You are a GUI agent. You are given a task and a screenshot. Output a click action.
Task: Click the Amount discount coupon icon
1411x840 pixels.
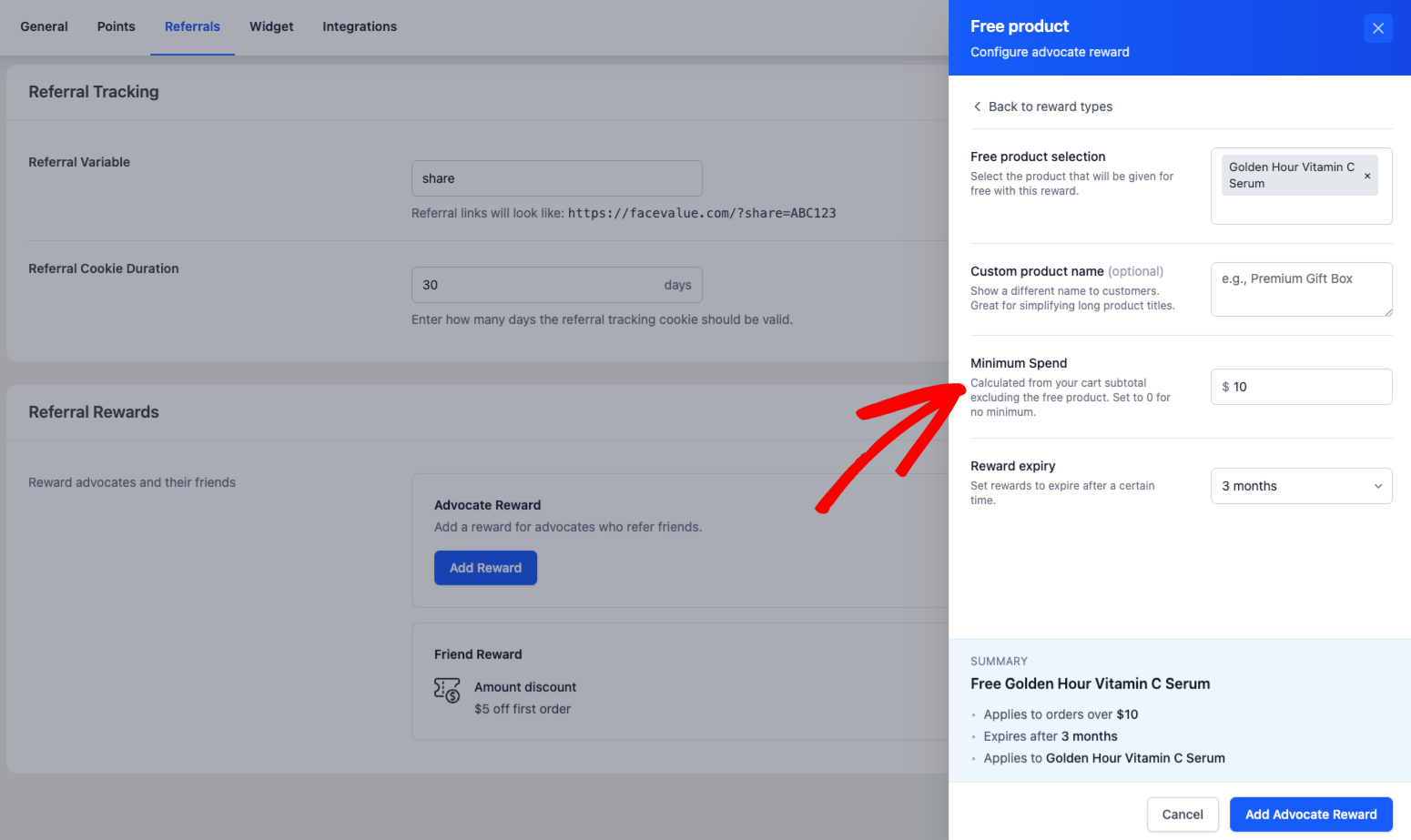pyautogui.click(x=447, y=691)
